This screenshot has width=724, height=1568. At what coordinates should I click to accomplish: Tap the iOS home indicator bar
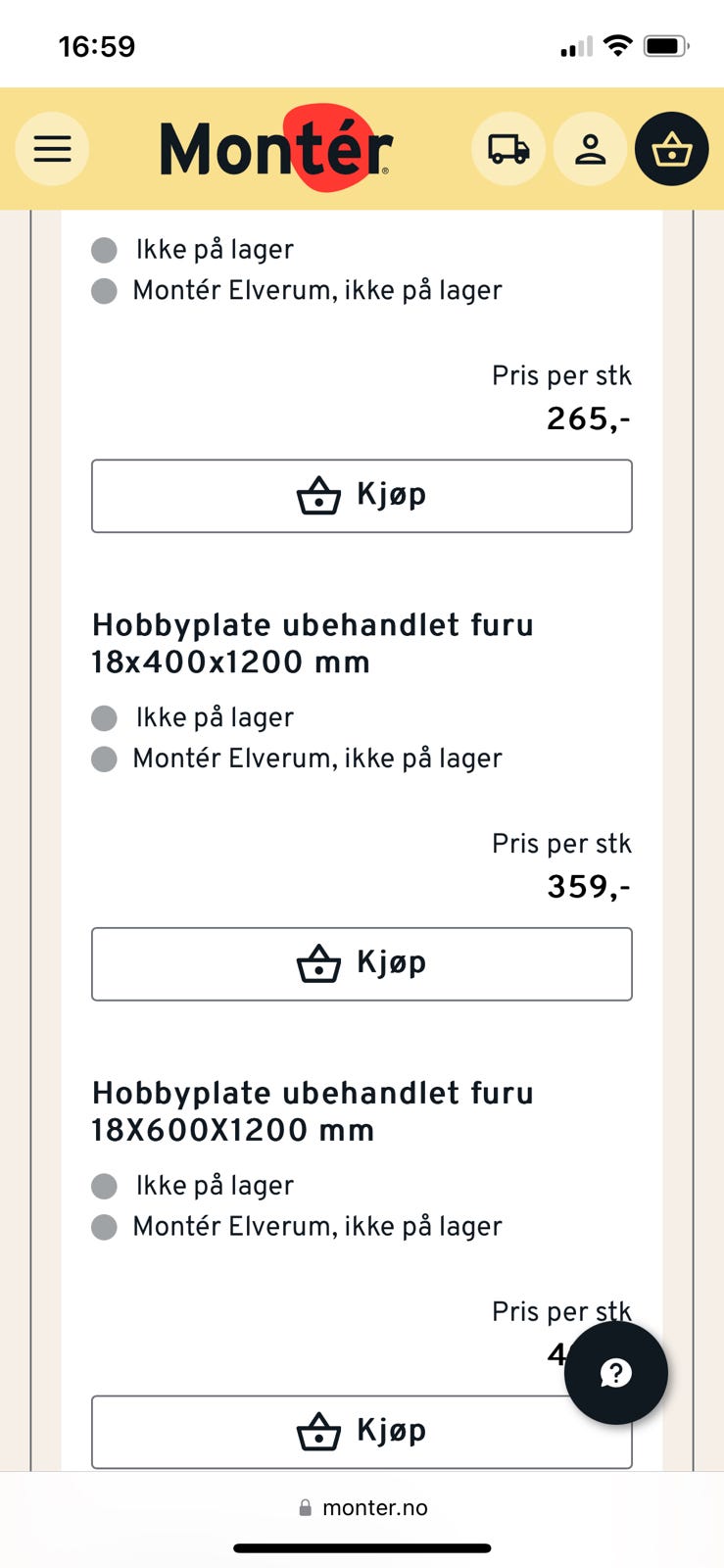[x=362, y=1548]
